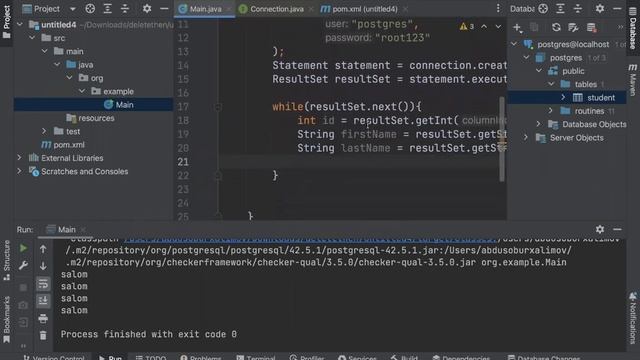Add new data source plus icon
Image resolution: width=640 pixels, height=360 pixels.
pyautogui.click(x=518, y=27)
